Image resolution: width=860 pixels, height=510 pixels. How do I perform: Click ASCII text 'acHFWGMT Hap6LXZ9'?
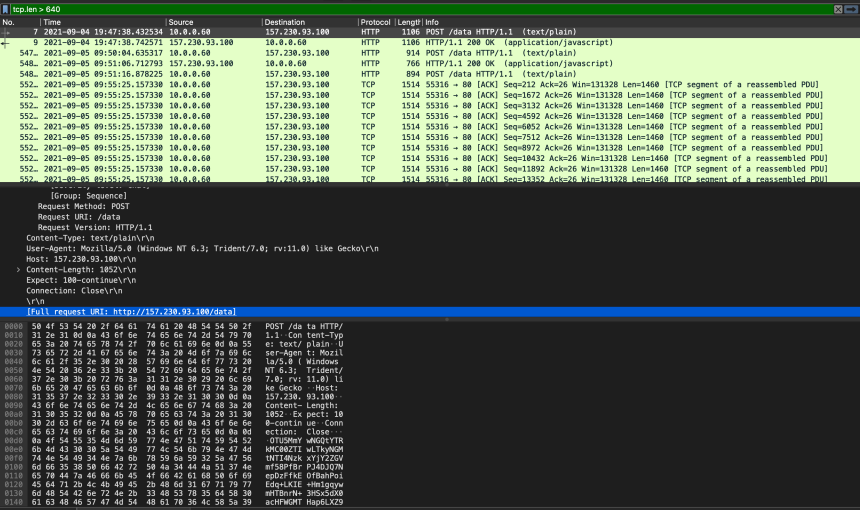click(304, 502)
